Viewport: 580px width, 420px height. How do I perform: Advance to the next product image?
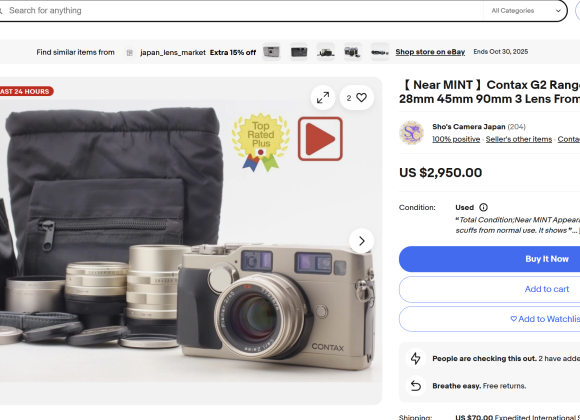[361, 241]
